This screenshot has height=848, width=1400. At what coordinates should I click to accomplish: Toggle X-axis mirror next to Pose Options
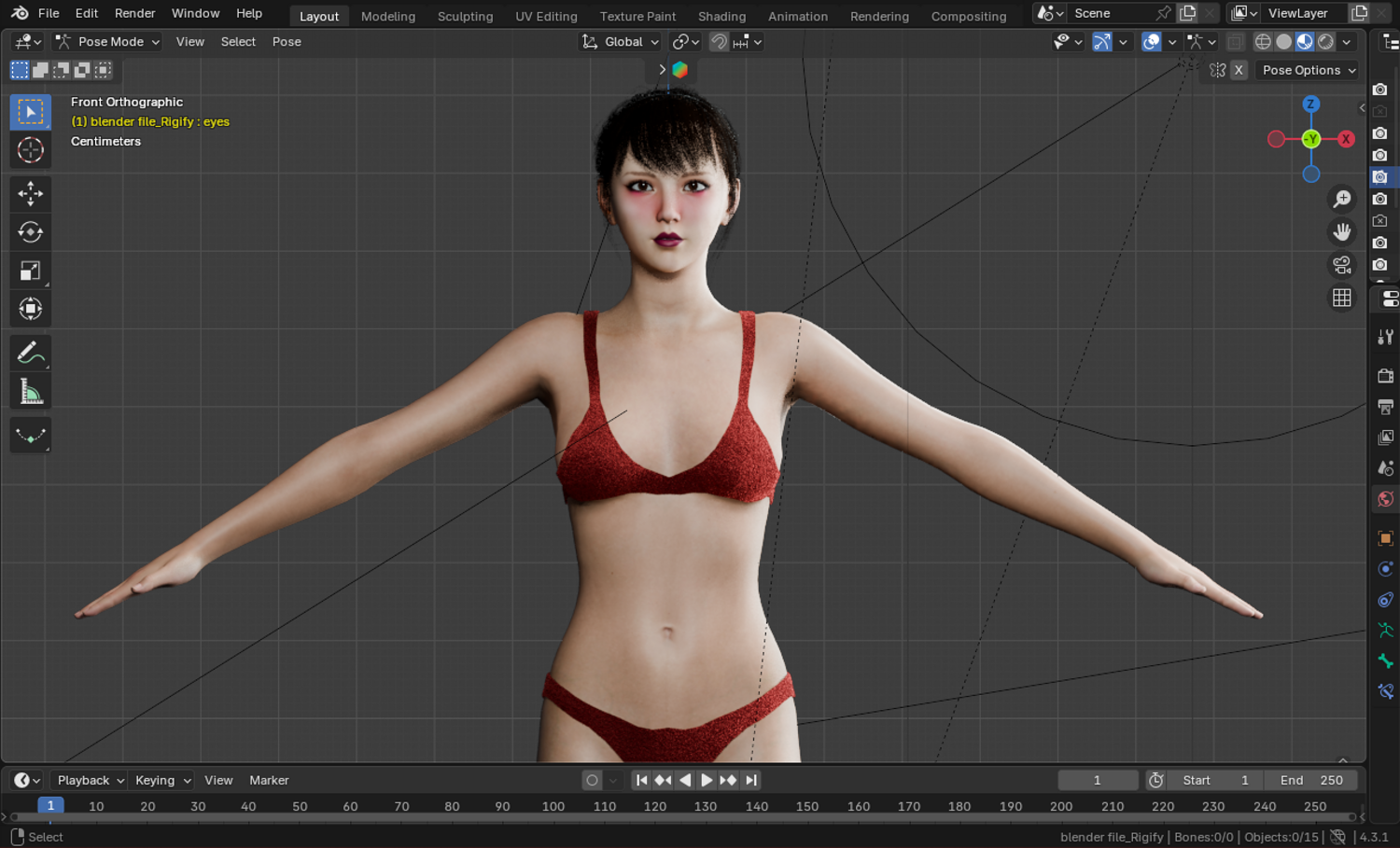[x=1239, y=70]
